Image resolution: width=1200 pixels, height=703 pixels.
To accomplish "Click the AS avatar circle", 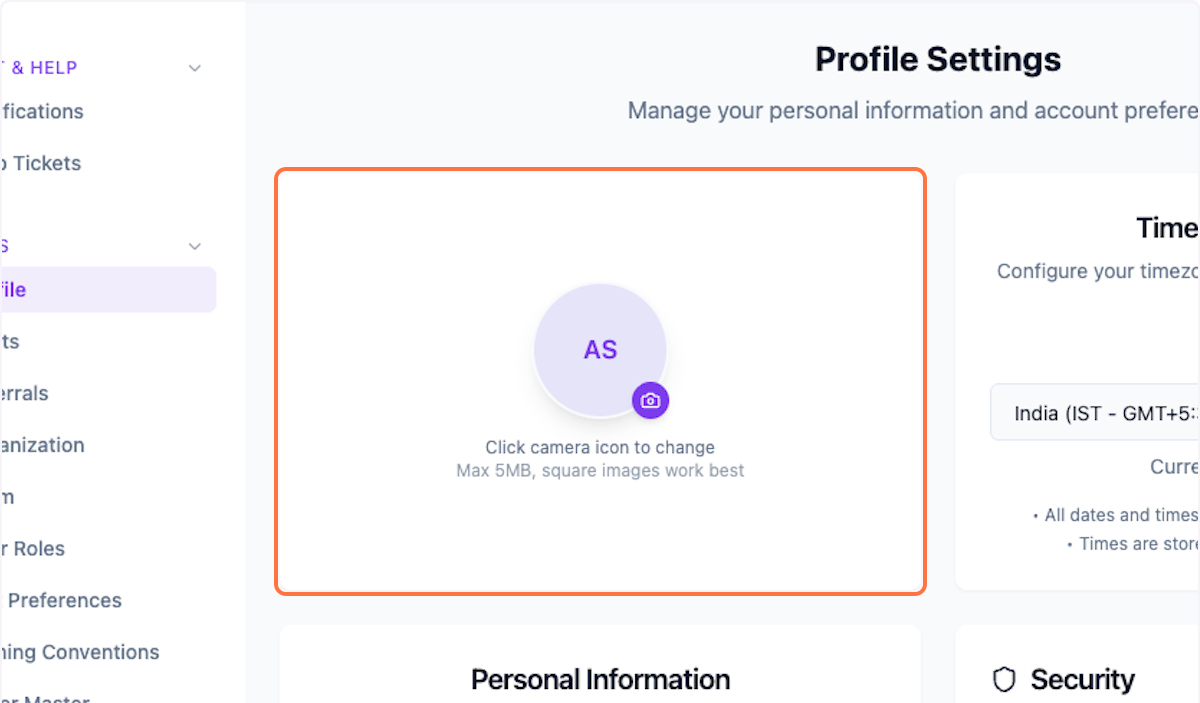I will [x=600, y=349].
